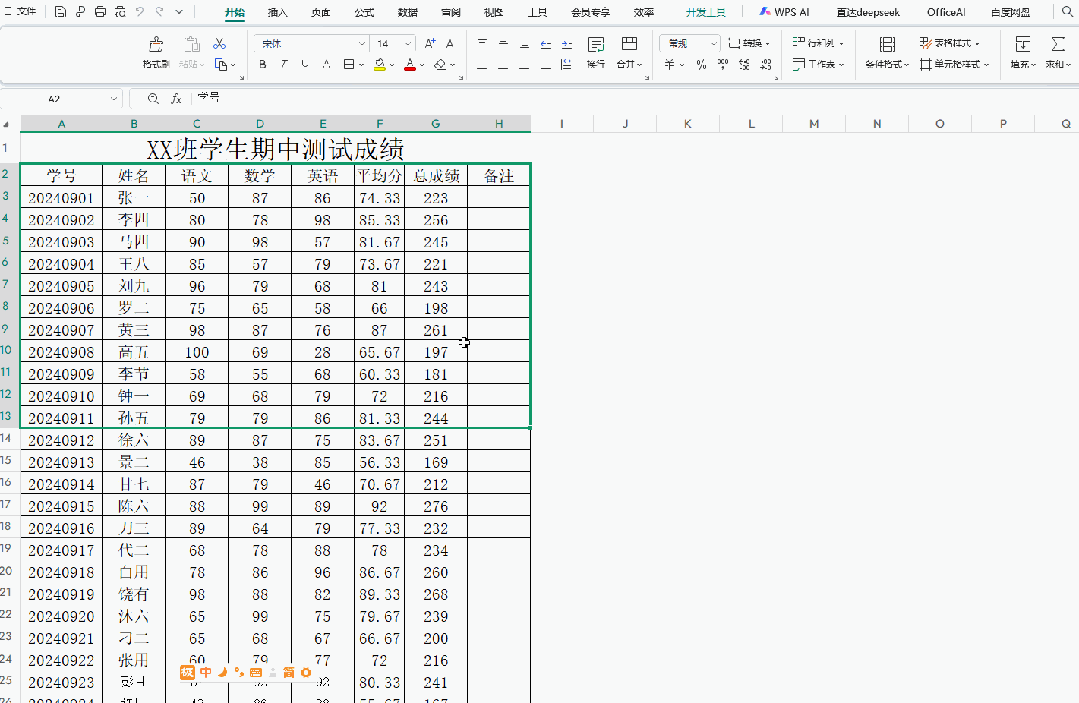
Task: Click the Cut scissors icon
Action: coord(220,44)
